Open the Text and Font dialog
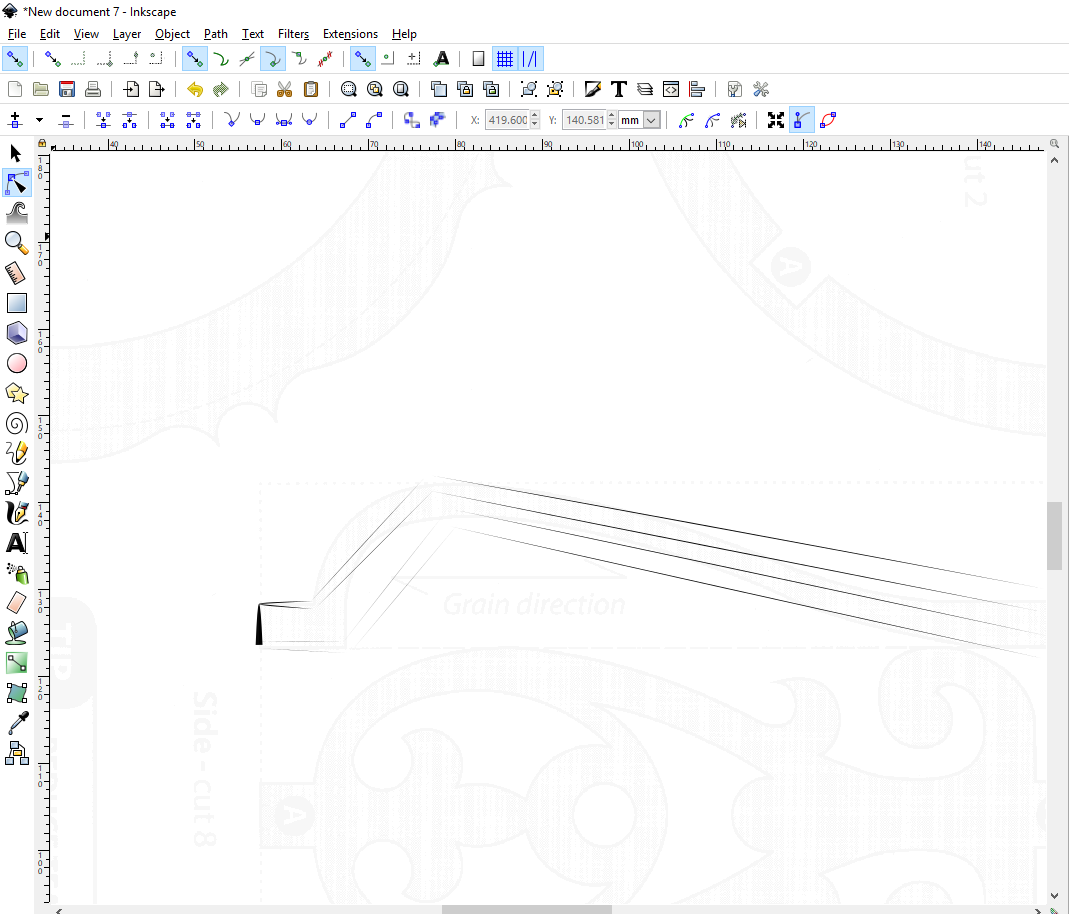 [619, 89]
